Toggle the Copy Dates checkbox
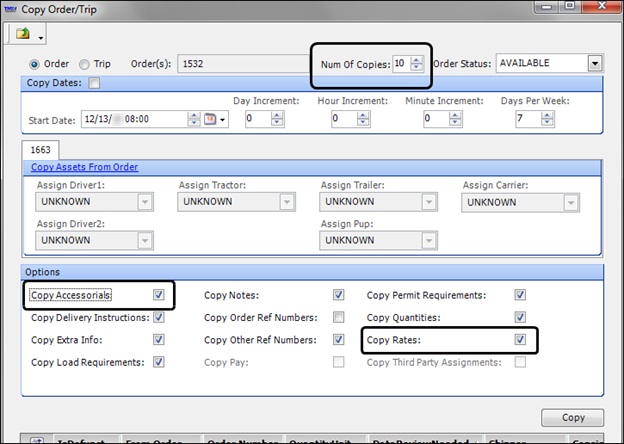Viewport: 624px width, 444px height. 94,83
